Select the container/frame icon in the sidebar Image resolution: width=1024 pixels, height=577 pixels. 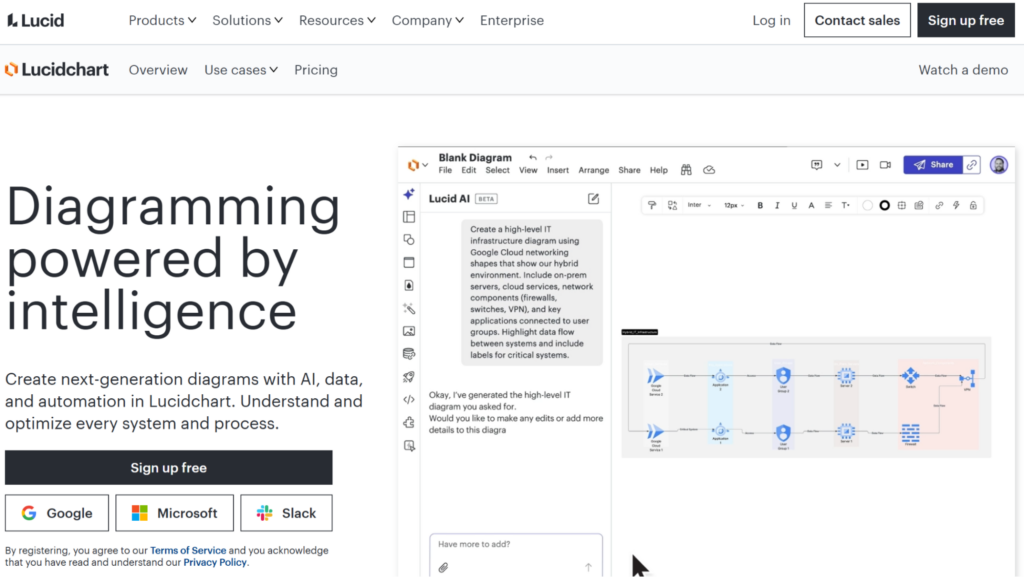409,262
